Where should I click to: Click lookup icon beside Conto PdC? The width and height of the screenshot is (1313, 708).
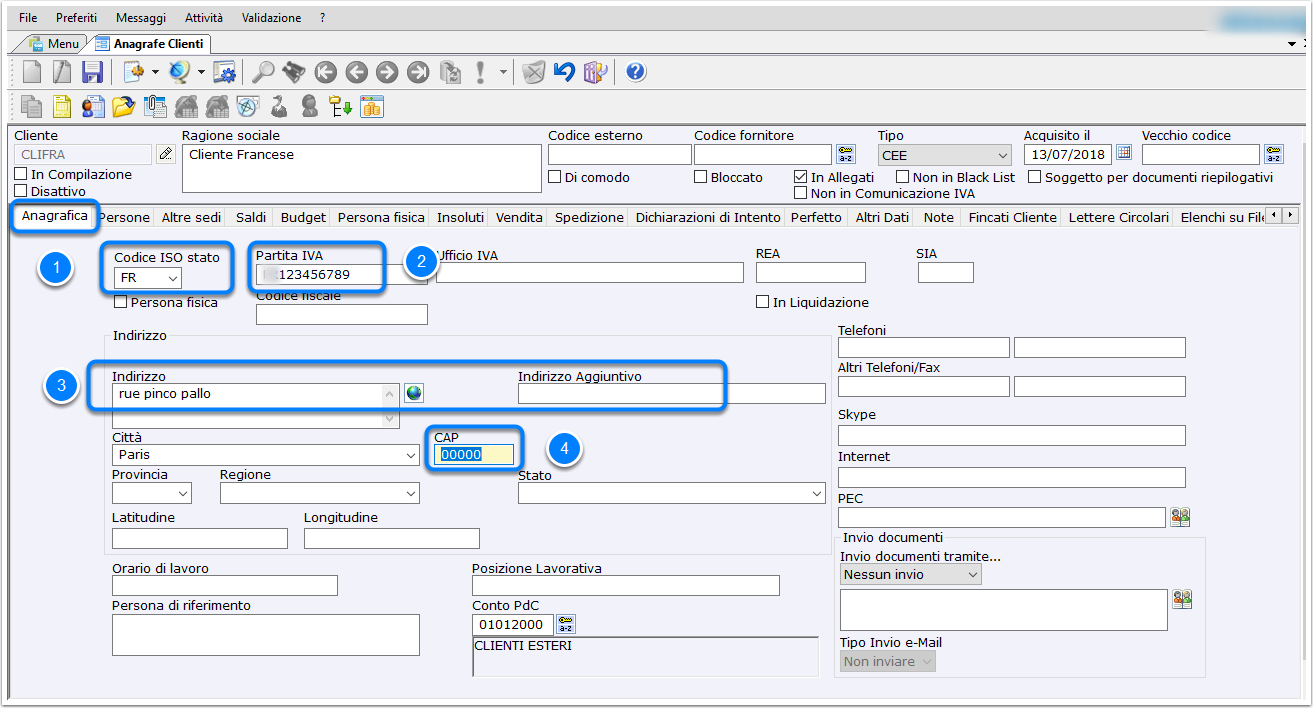[566, 624]
